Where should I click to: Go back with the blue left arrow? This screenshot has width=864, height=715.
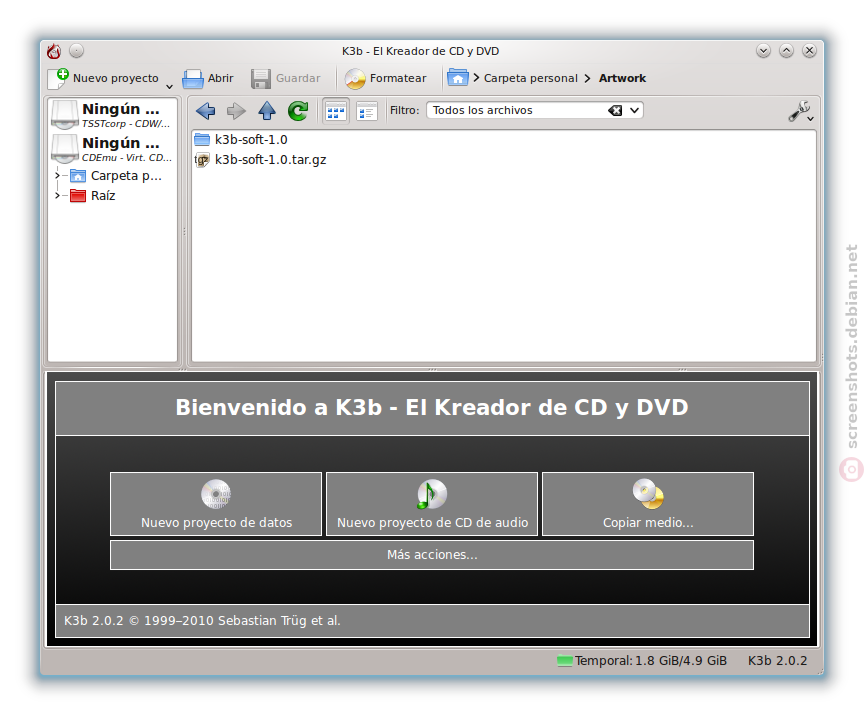coord(206,111)
